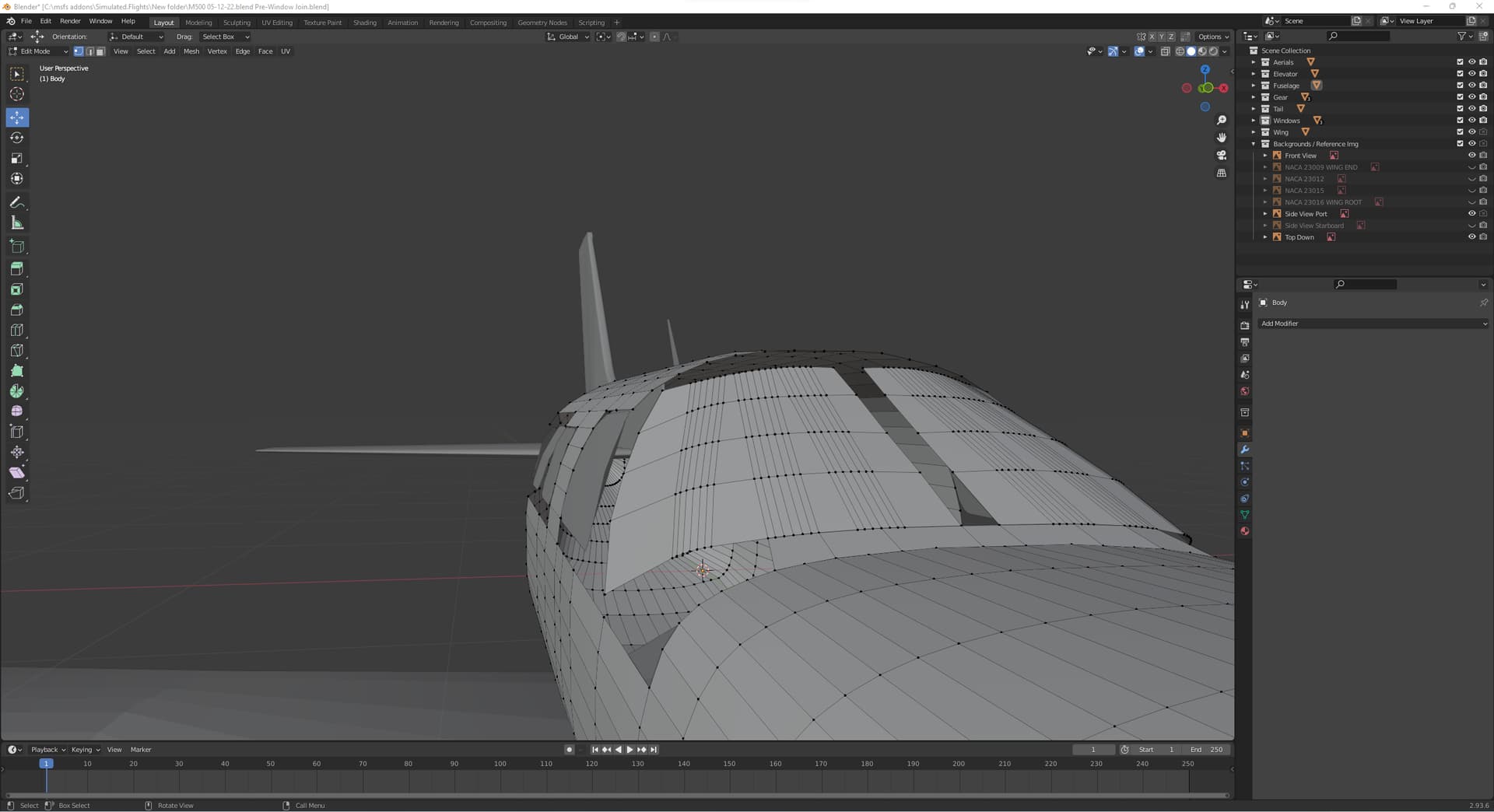
Task: Play the animation forward in the timeline
Action: (x=630, y=750)
